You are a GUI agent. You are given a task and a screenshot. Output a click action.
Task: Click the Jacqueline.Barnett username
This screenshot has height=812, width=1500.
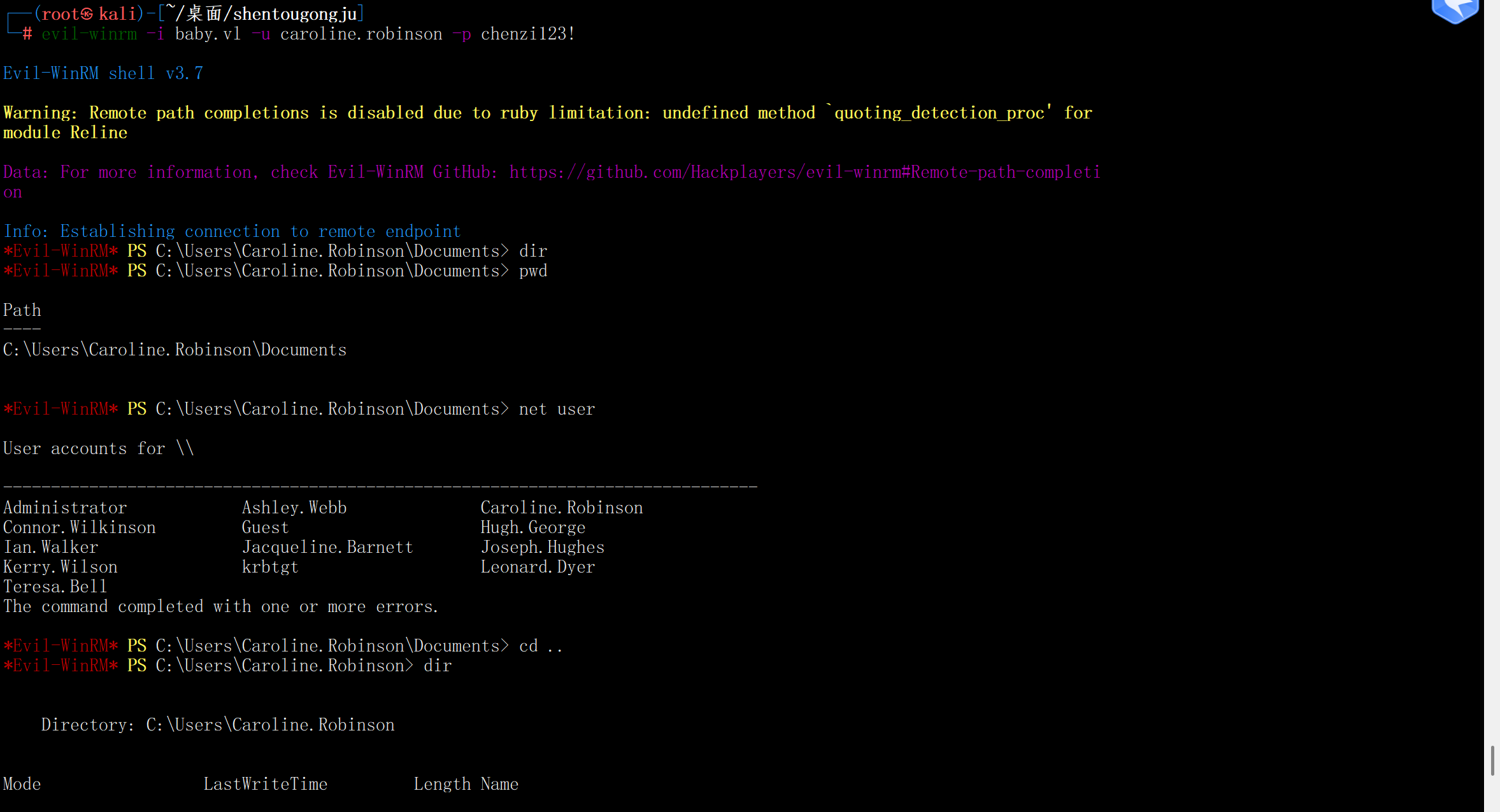(327, 547)
